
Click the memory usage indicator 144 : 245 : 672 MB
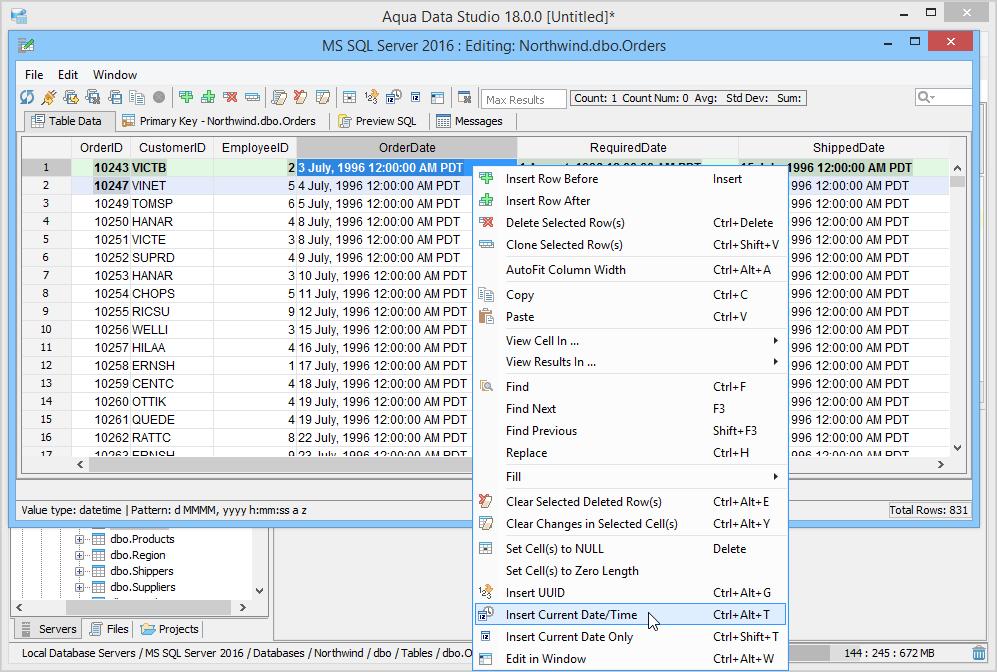point(889,653)
